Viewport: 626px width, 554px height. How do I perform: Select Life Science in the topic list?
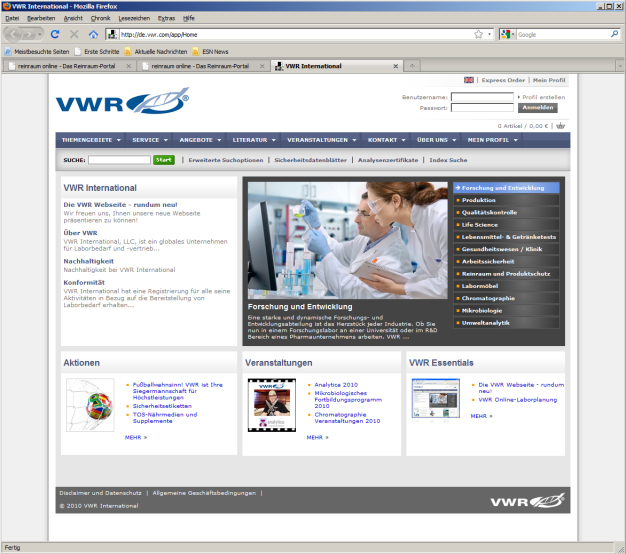pyautogui.click(x=506, y=225)
